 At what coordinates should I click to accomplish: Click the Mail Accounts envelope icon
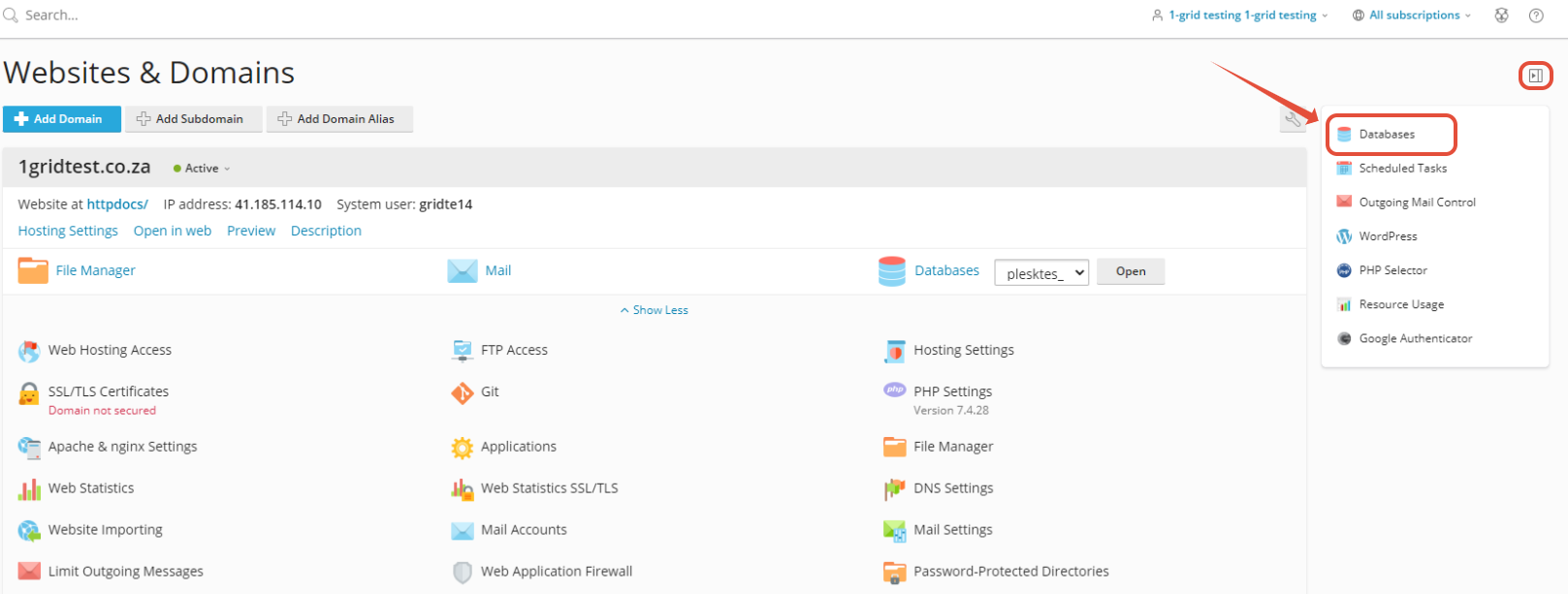click(463, 531)
